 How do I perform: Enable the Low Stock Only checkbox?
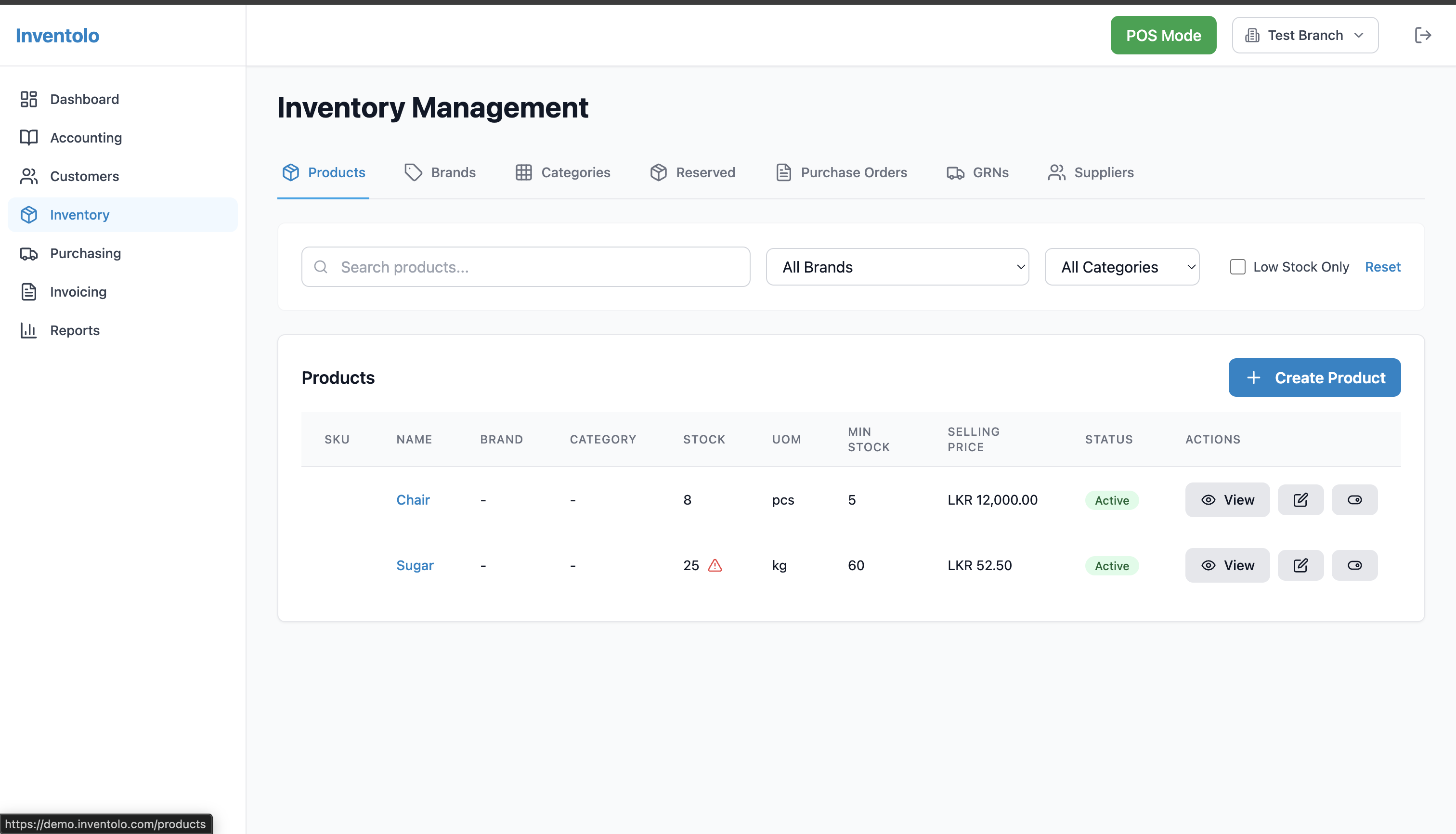point(1237,266)
